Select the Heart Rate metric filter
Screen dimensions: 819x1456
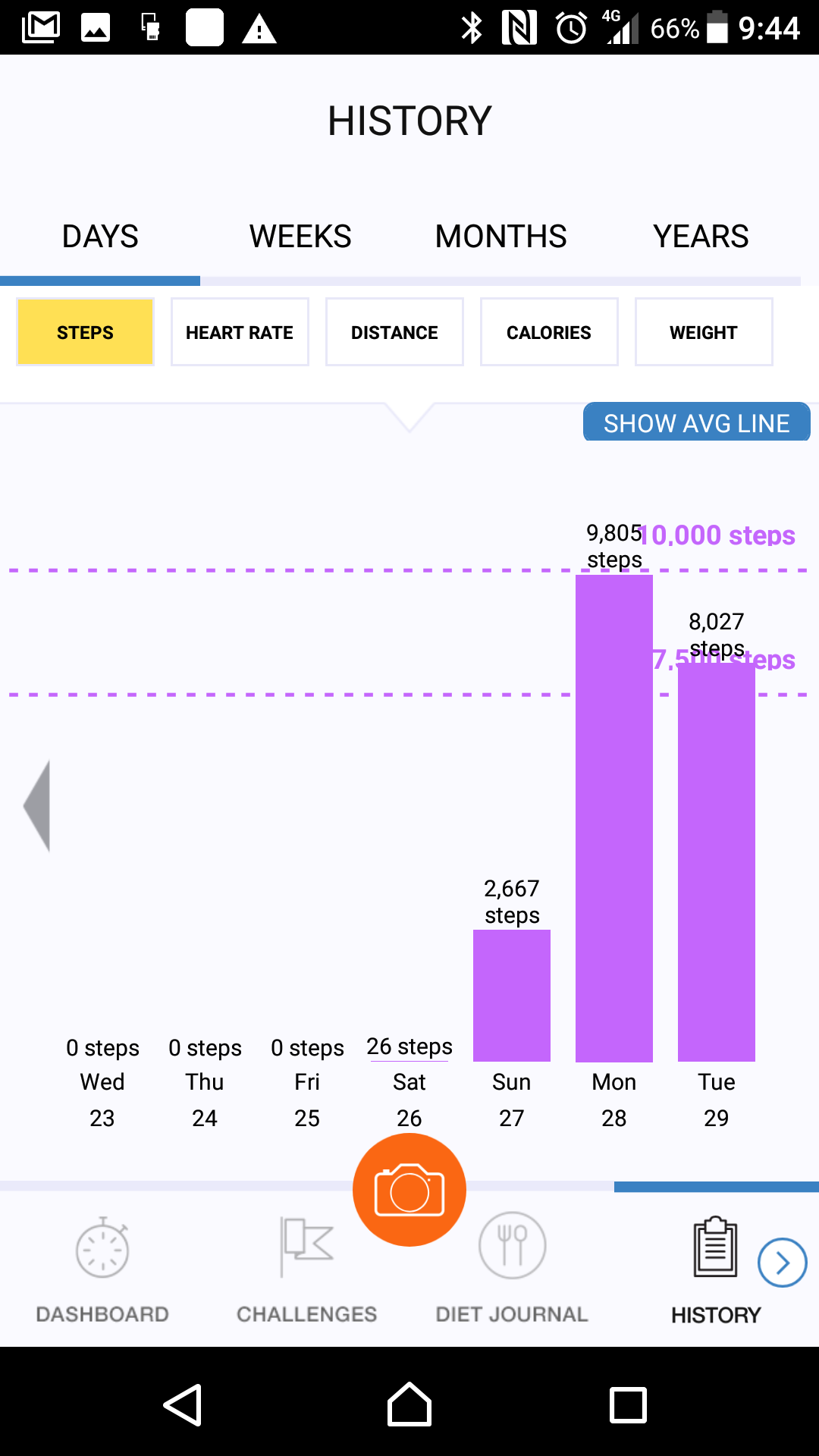240,332
